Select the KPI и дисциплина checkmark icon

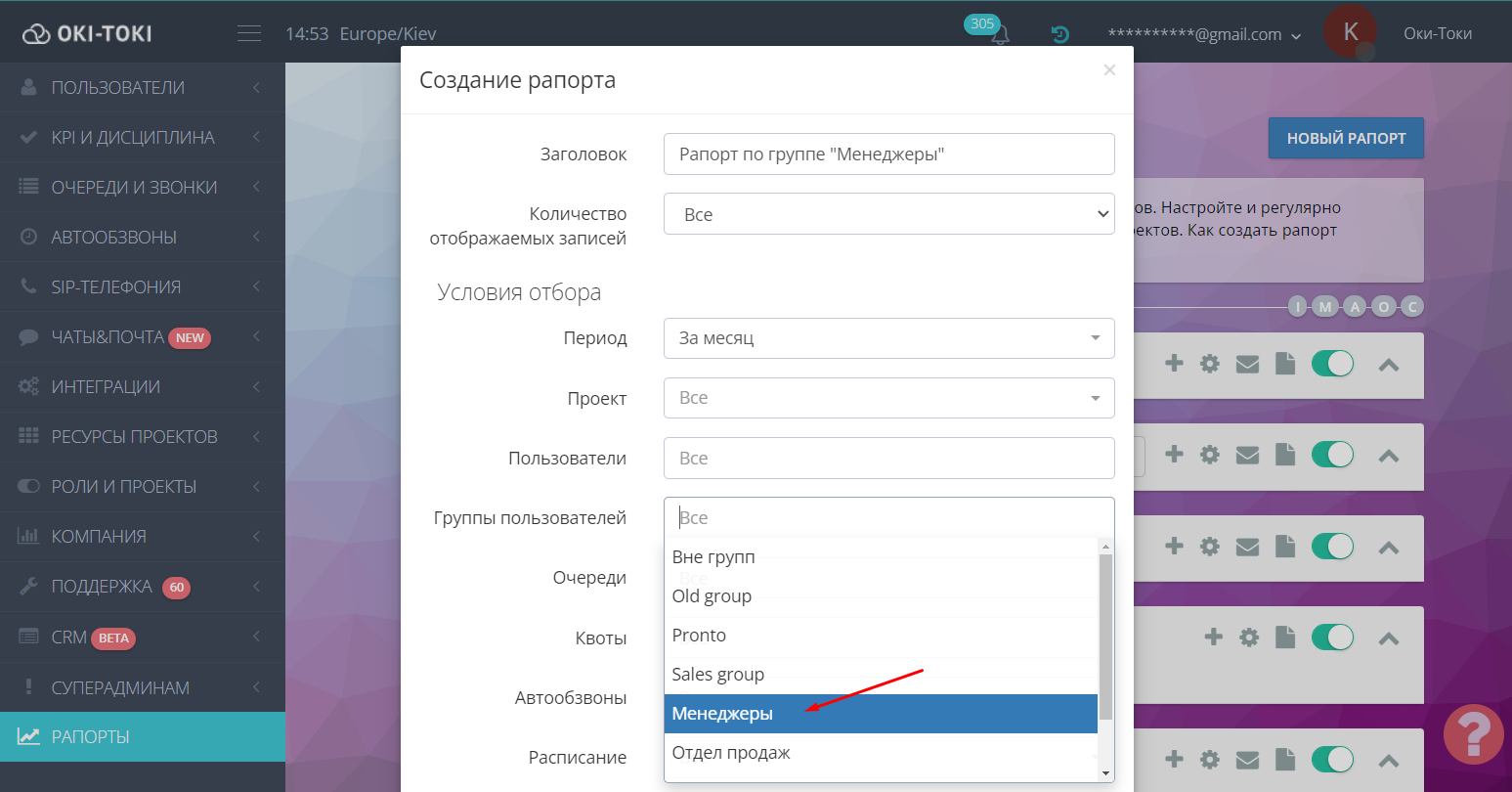tap(29, 137)
